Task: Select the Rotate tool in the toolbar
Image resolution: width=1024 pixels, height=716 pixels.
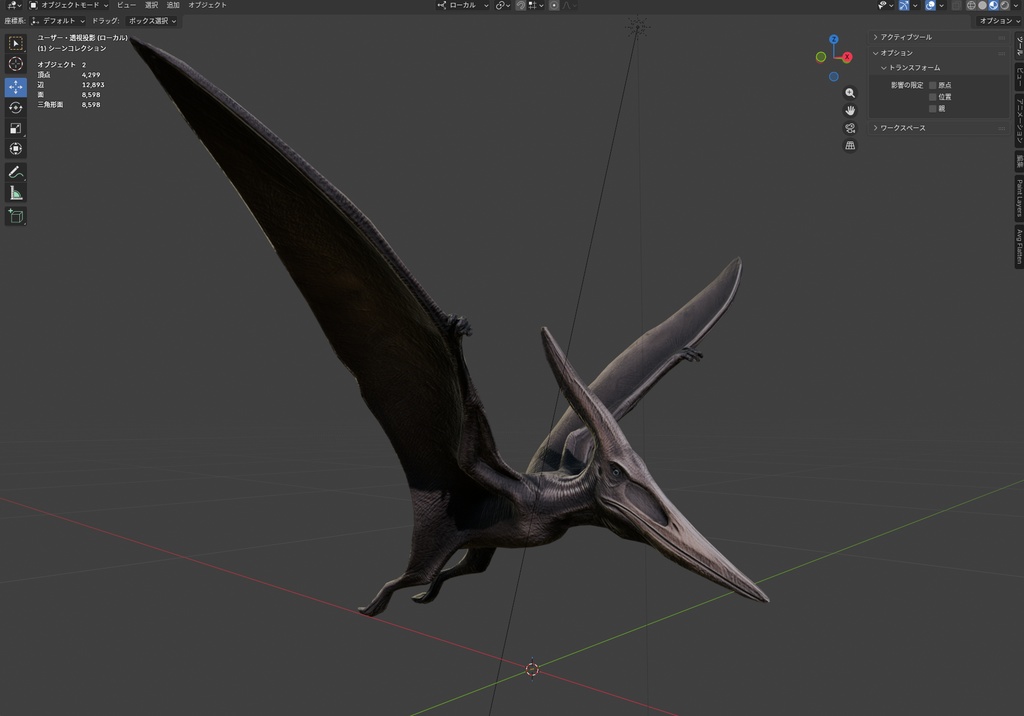Action: click(x=15, y=107)
